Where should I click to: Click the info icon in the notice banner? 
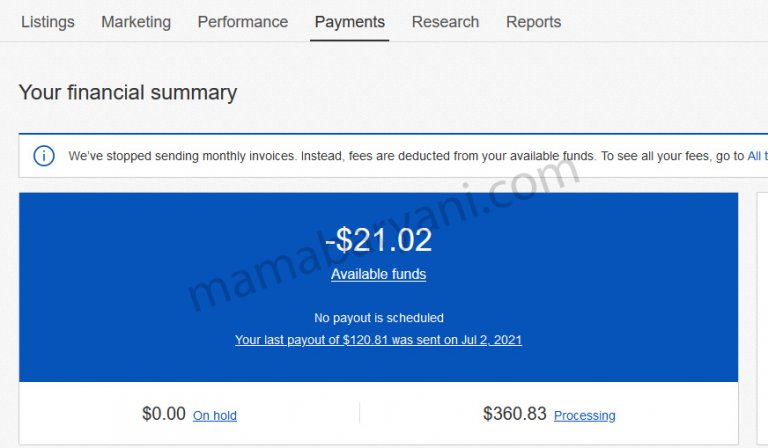coord(44,156)
